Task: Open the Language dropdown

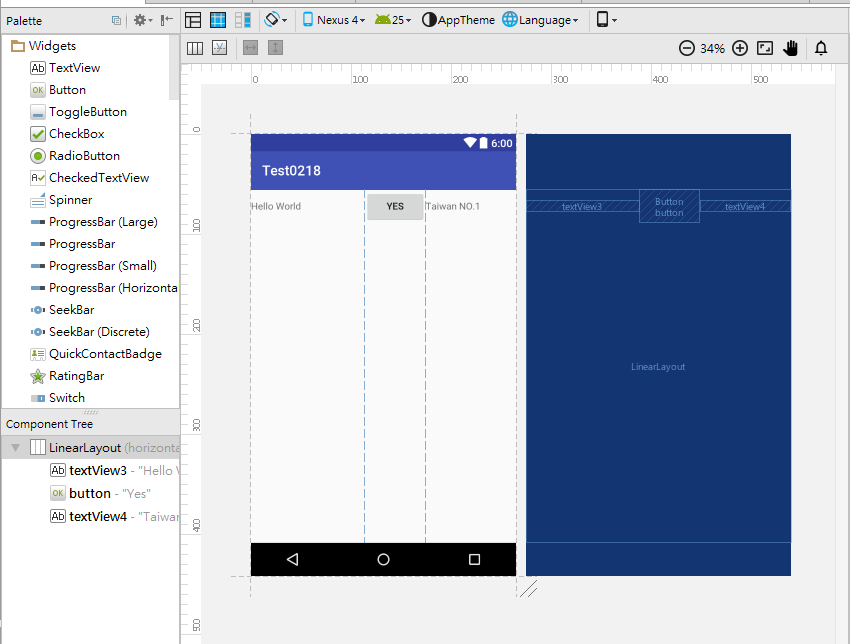Action: pyautogui.click(x=541, y=20)
